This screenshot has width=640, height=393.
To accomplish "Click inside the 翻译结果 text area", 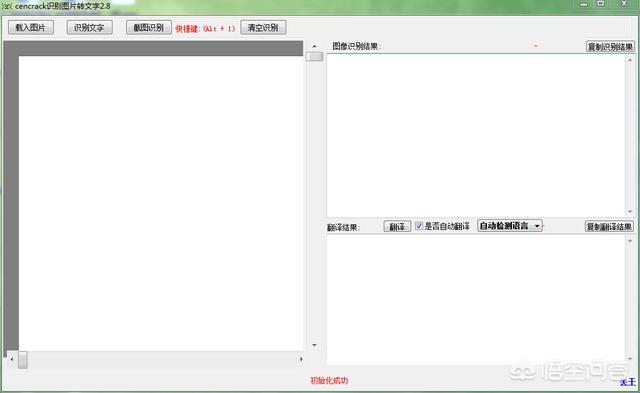I will point(476,300).
